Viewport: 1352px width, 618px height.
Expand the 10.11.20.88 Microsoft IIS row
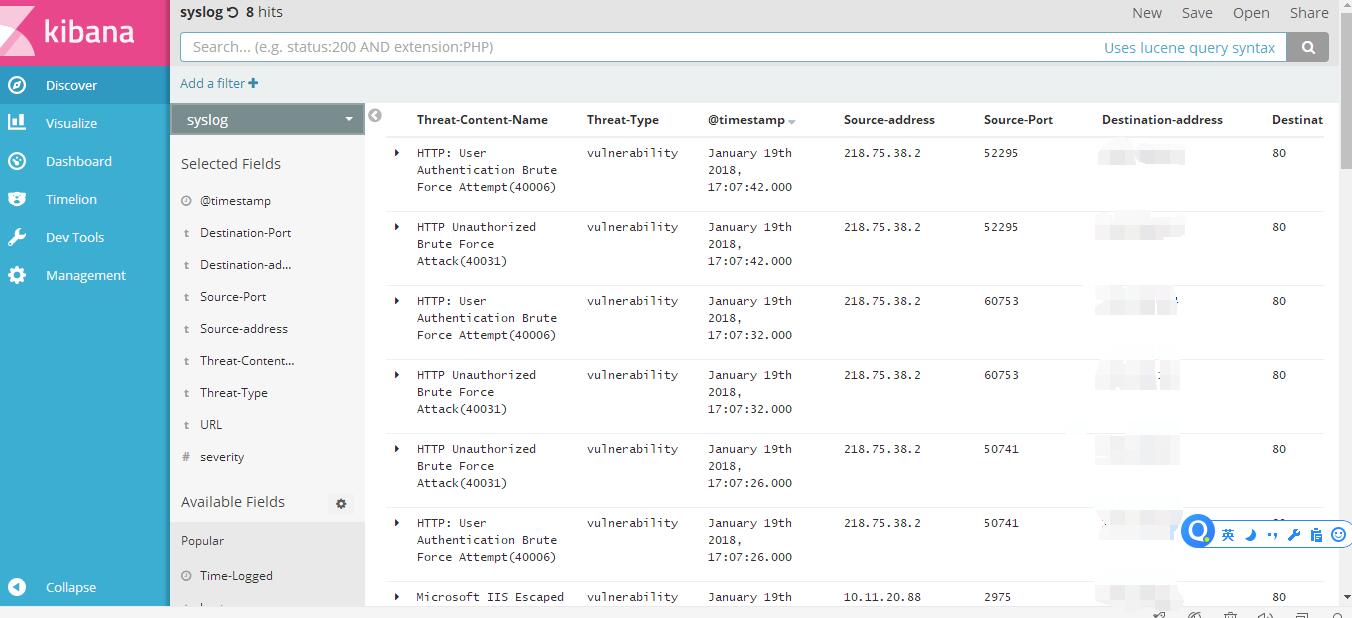coord(397,597)
